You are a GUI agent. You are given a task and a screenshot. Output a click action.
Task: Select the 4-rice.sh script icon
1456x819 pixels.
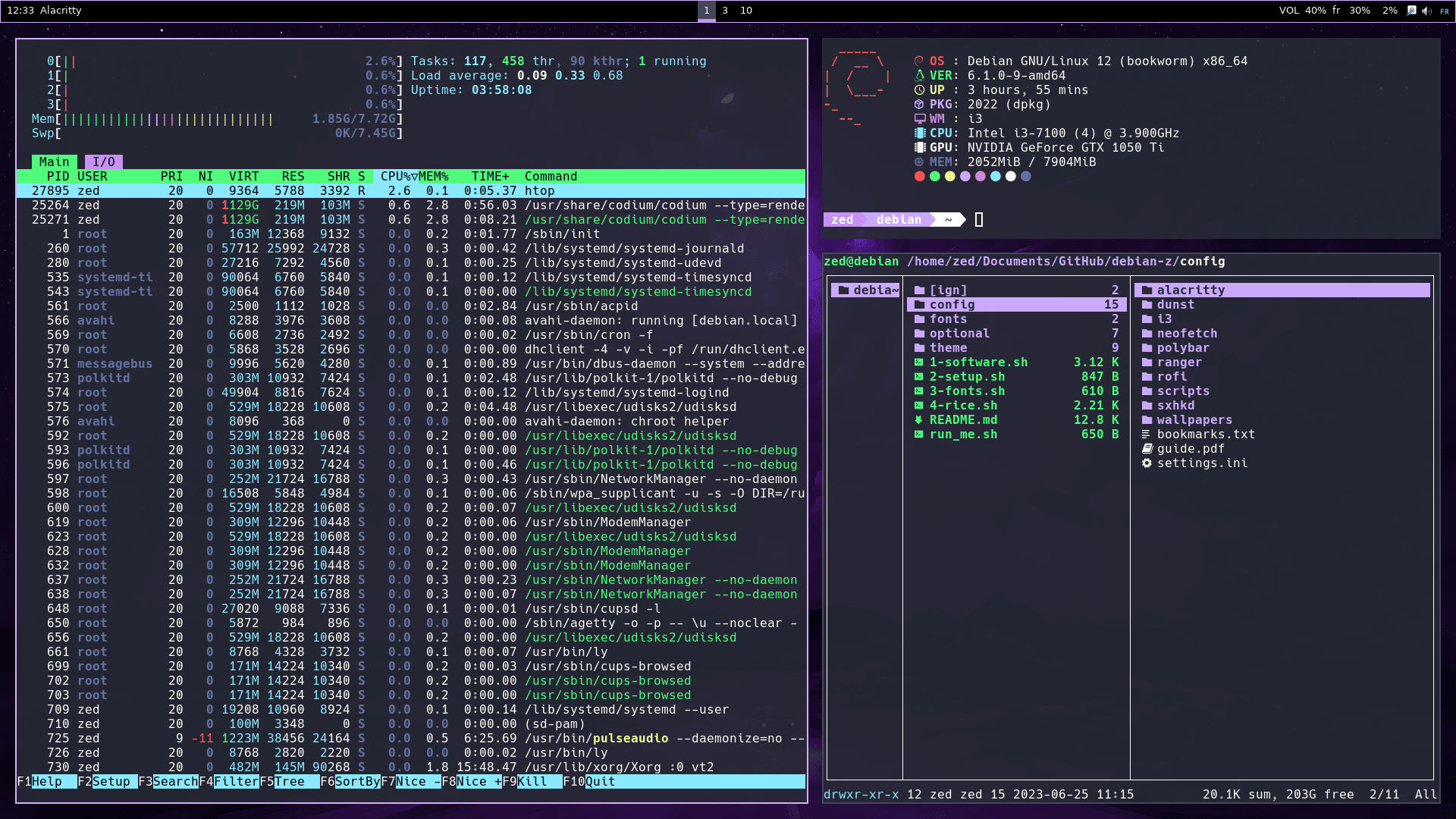pyautogui.click(x=919, y=405)
